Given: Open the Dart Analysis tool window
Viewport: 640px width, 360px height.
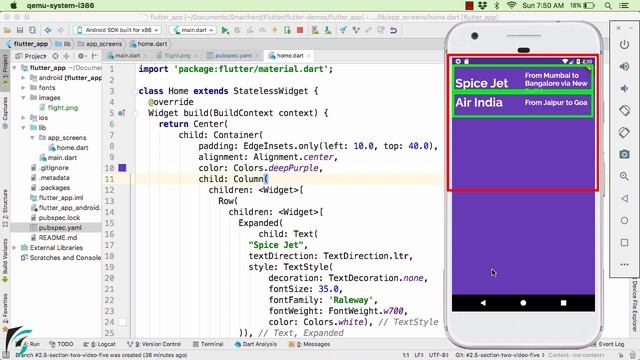Looking at the screenshot, I should [256, 344].
